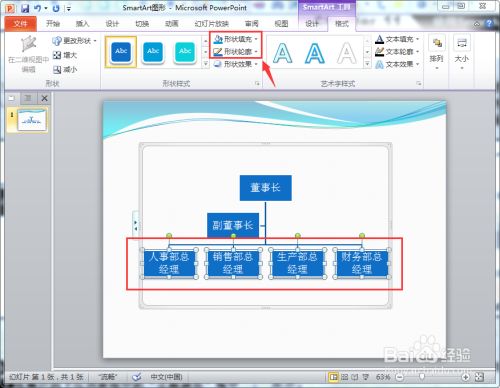Switch to the slides thumbnail pane tab
Viewport: 500px width, 388px height.
(x=12, y=98)
